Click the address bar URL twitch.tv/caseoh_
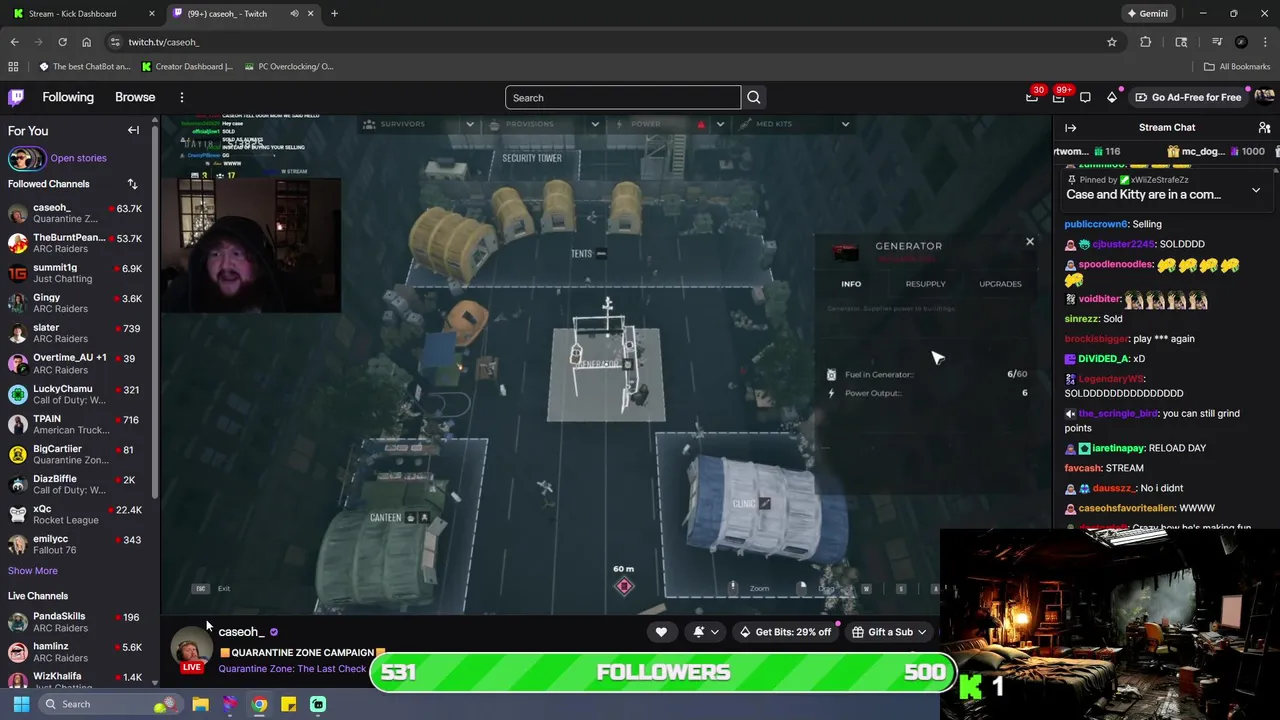This screenshot has width=1280, height=720. 164,42
